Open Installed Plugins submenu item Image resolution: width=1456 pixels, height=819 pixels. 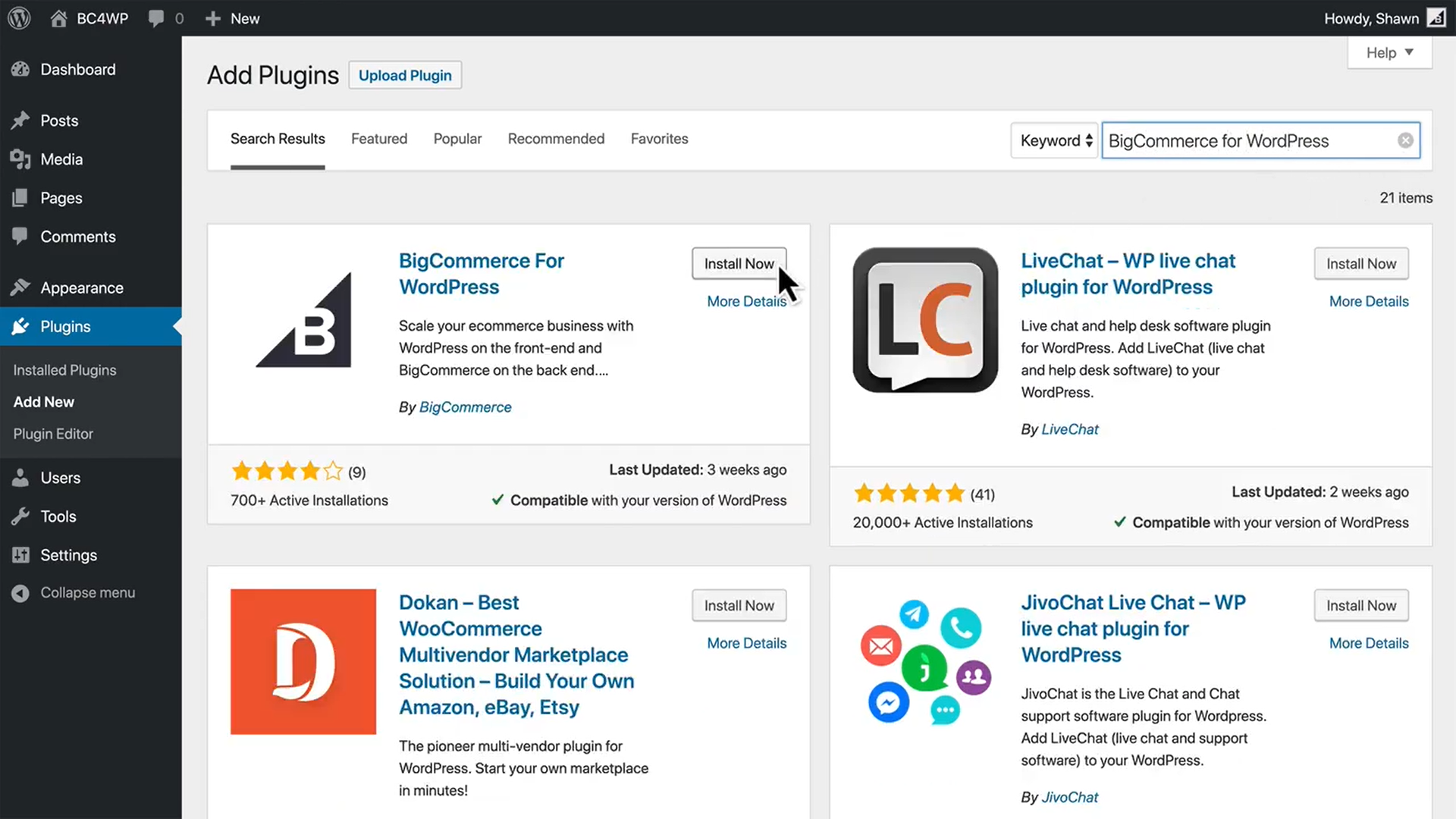[x=64, y=370]
